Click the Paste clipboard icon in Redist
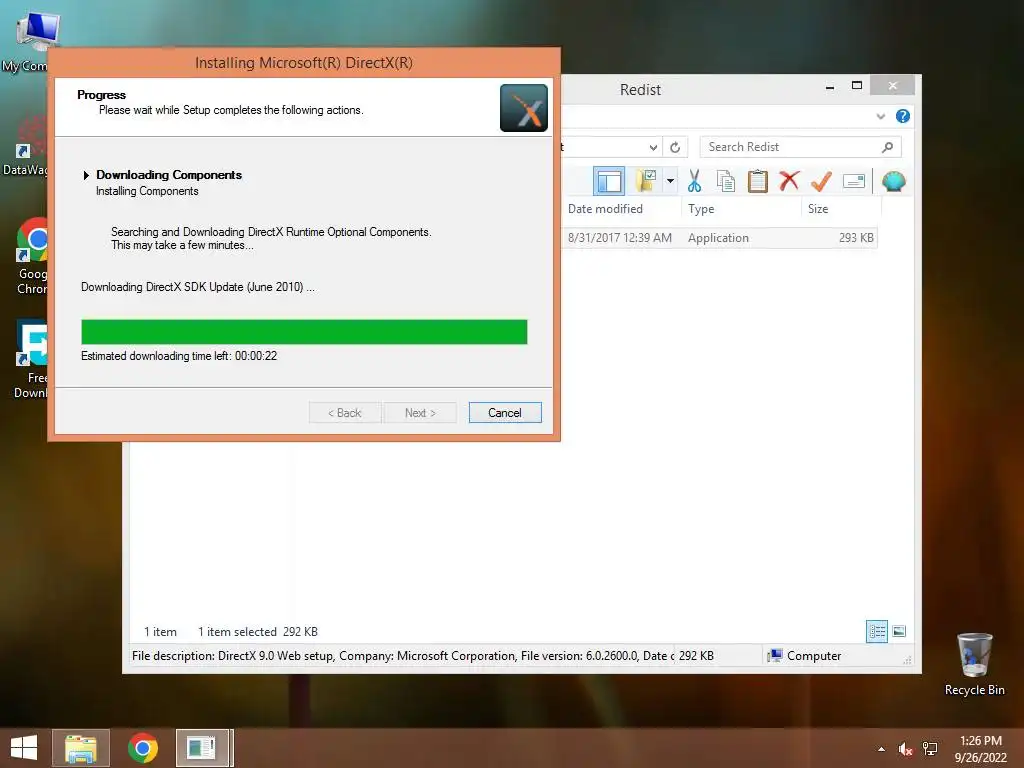Screen dimensions: 1024x768 (758, 181)
